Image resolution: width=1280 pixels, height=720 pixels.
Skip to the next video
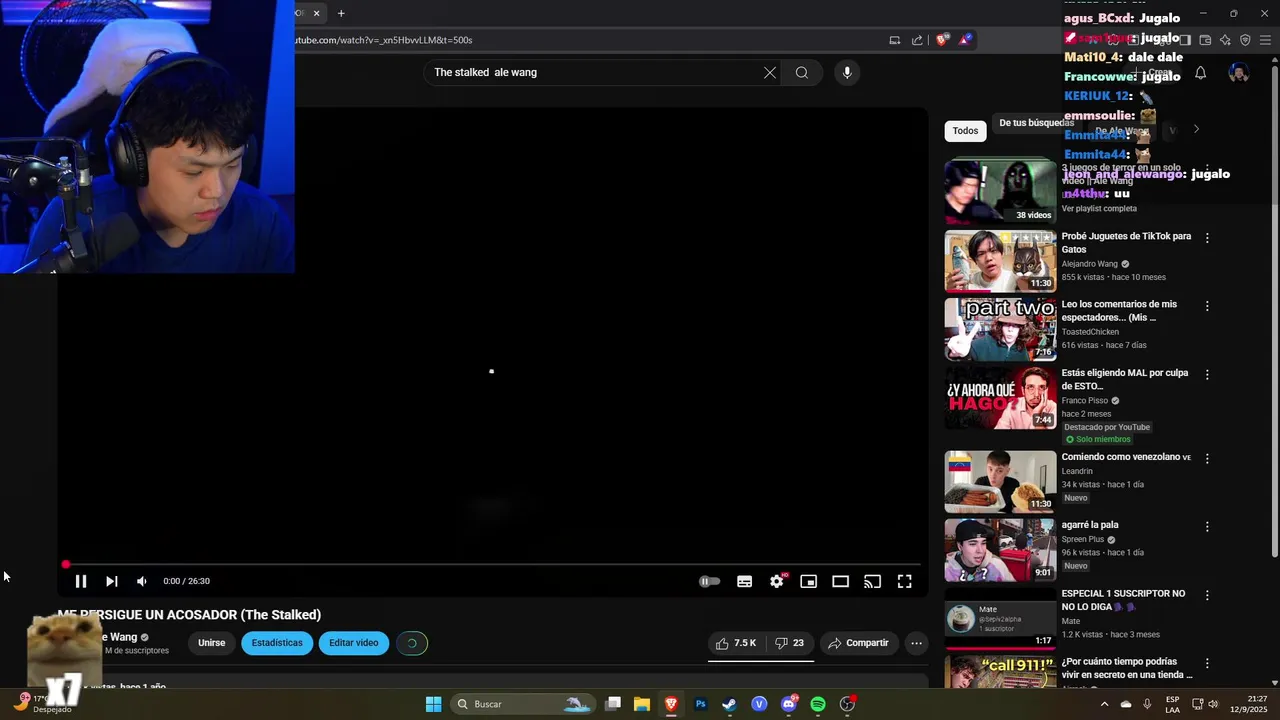112,581
